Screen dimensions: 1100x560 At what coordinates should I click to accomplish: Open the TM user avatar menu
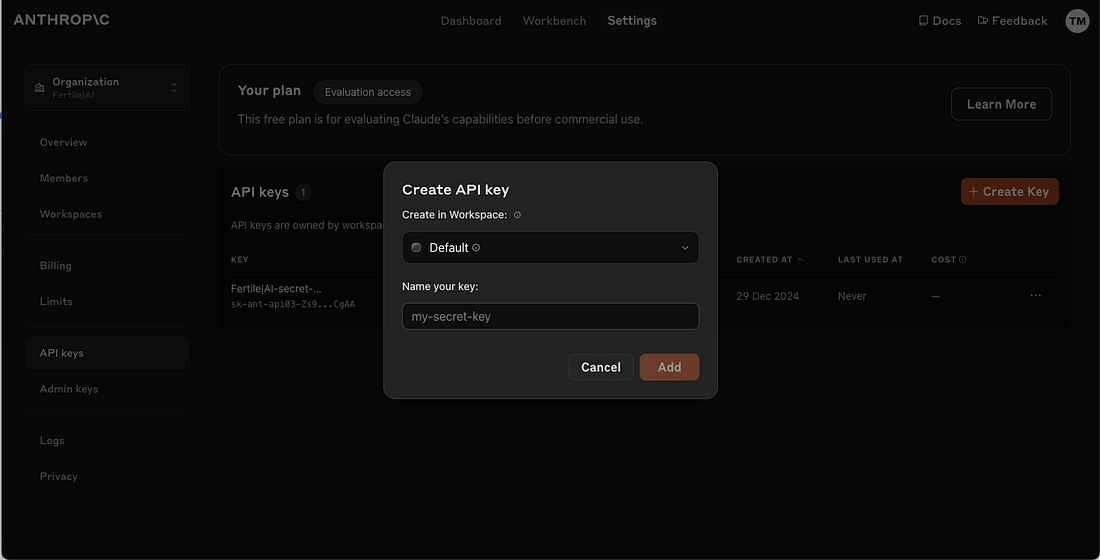point(1077,21)
